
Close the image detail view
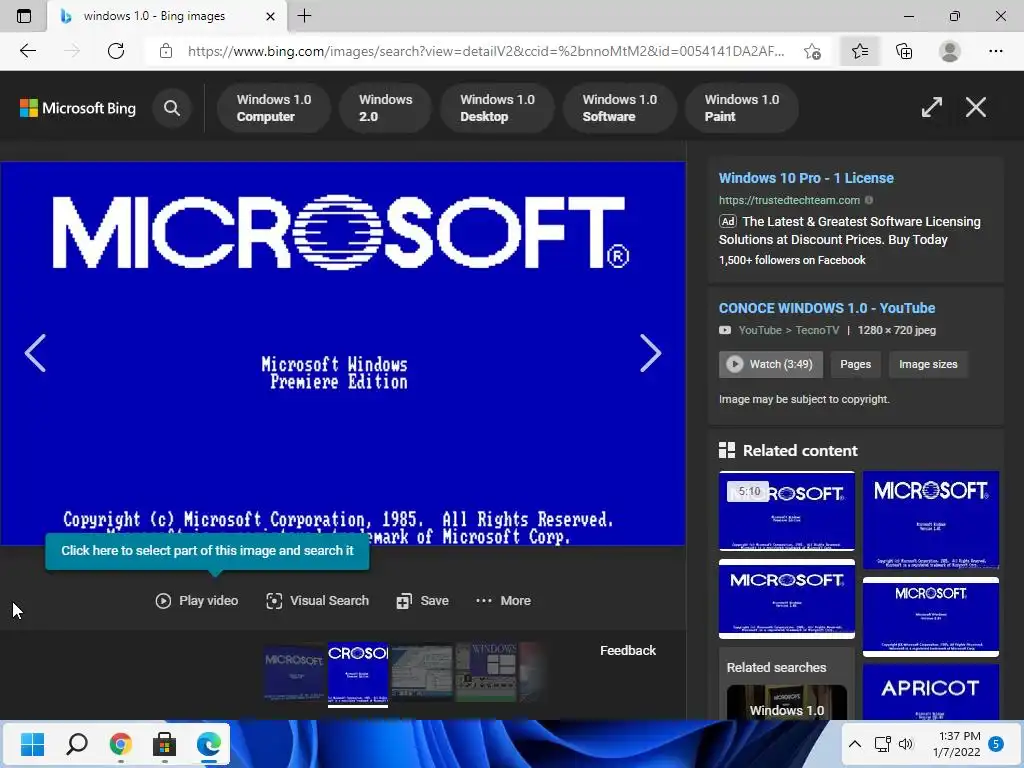(x=976, y=107)
